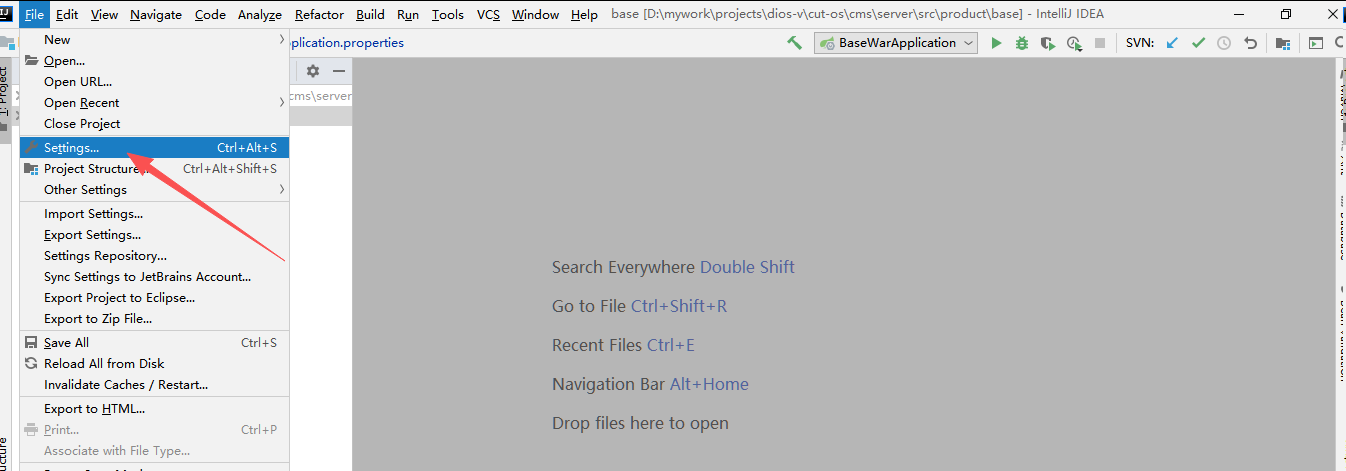Screen dimensions: 1346x471
Task: Open the Build menu
Action: pyautogui.click(x=370, y=14)
